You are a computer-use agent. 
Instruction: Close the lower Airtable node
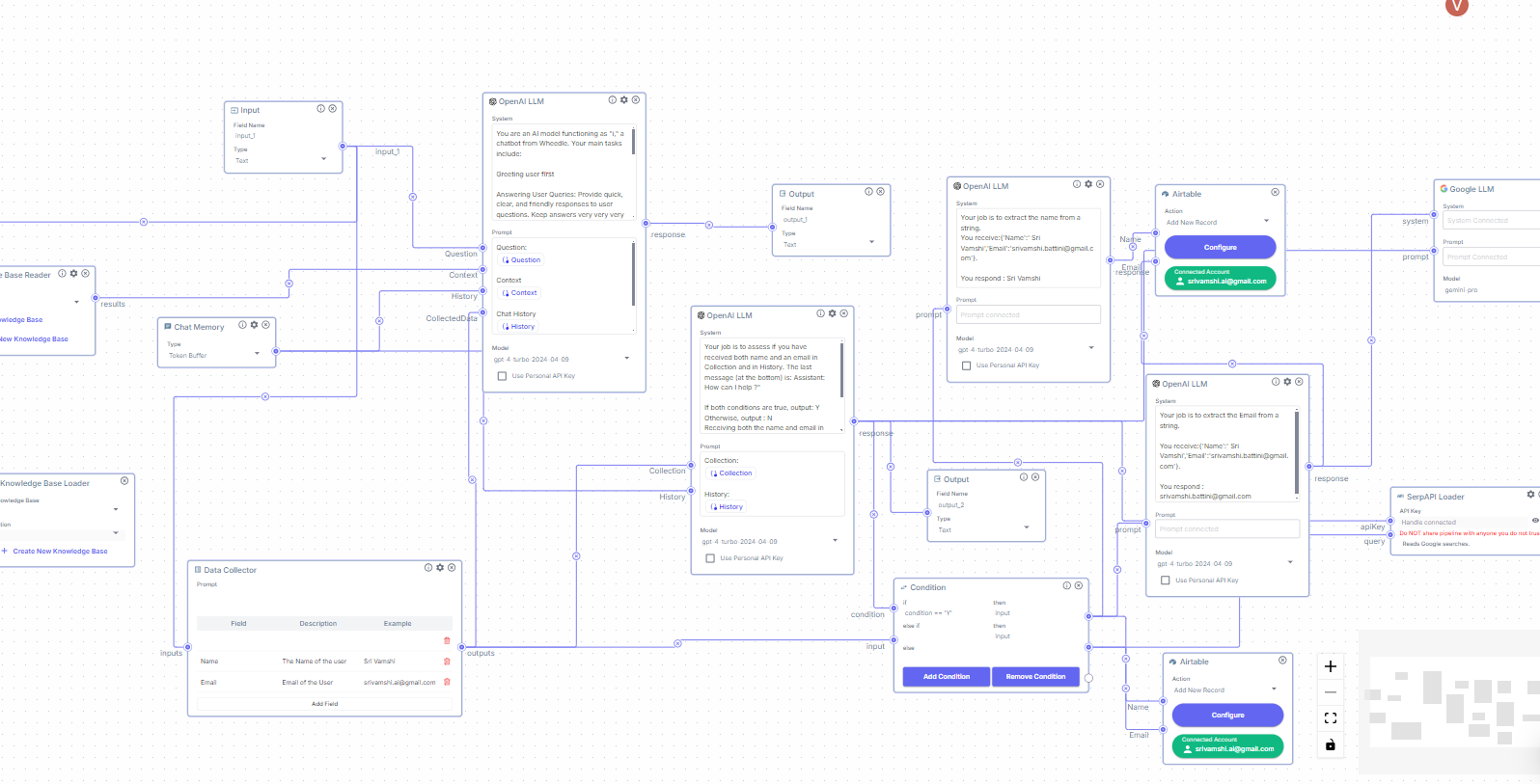tap(1283, 661)
